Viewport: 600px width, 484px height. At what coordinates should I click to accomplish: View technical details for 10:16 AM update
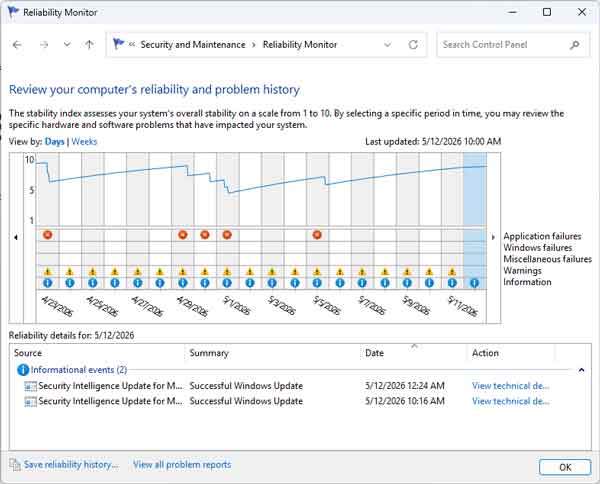510,401
